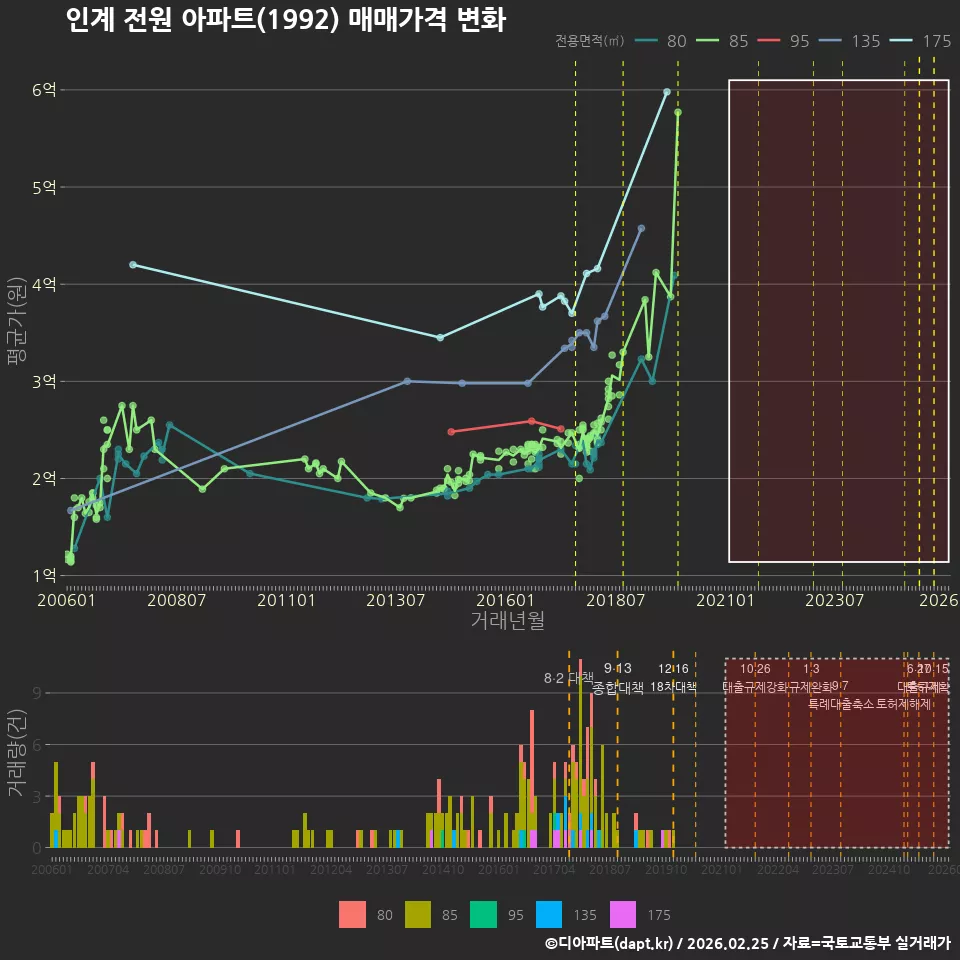Select the 95 red line legend entry at top

[784, 41]
